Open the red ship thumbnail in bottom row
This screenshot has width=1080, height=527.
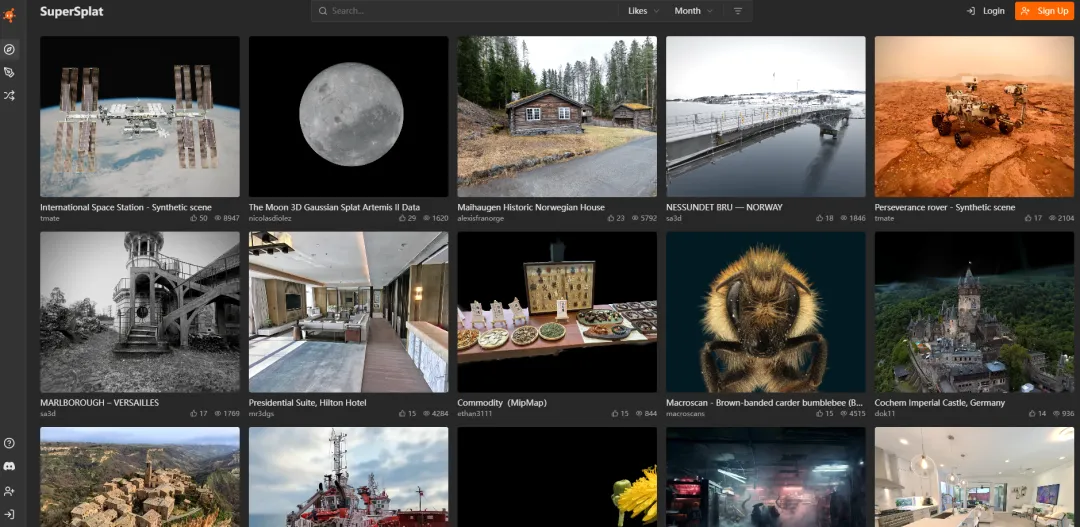pyautogui.click(x=349, y=477)
